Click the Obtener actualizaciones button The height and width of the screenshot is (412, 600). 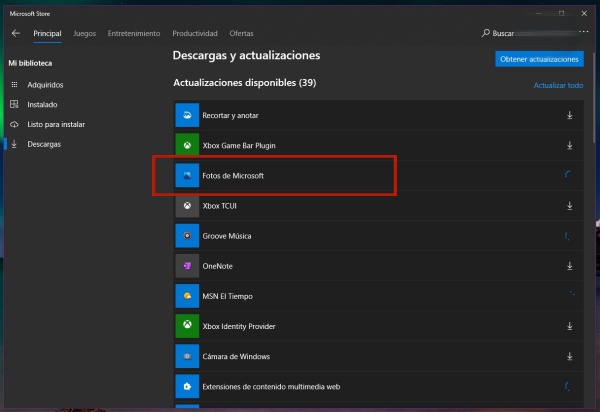[x=539, y=59]
